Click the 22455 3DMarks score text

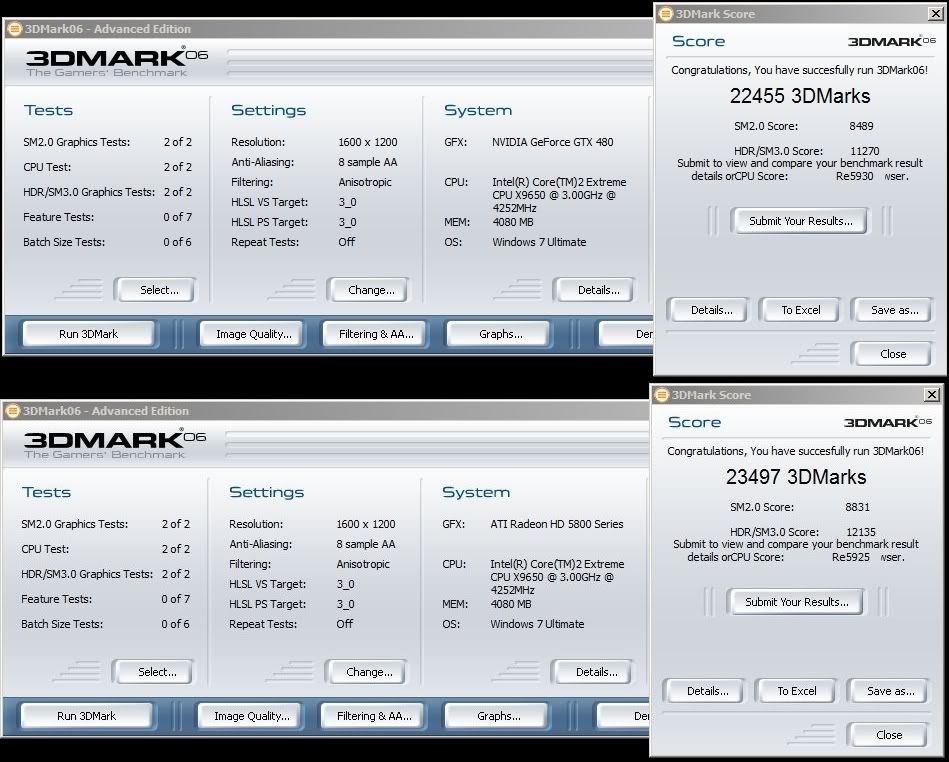click(x=800, y=96)
